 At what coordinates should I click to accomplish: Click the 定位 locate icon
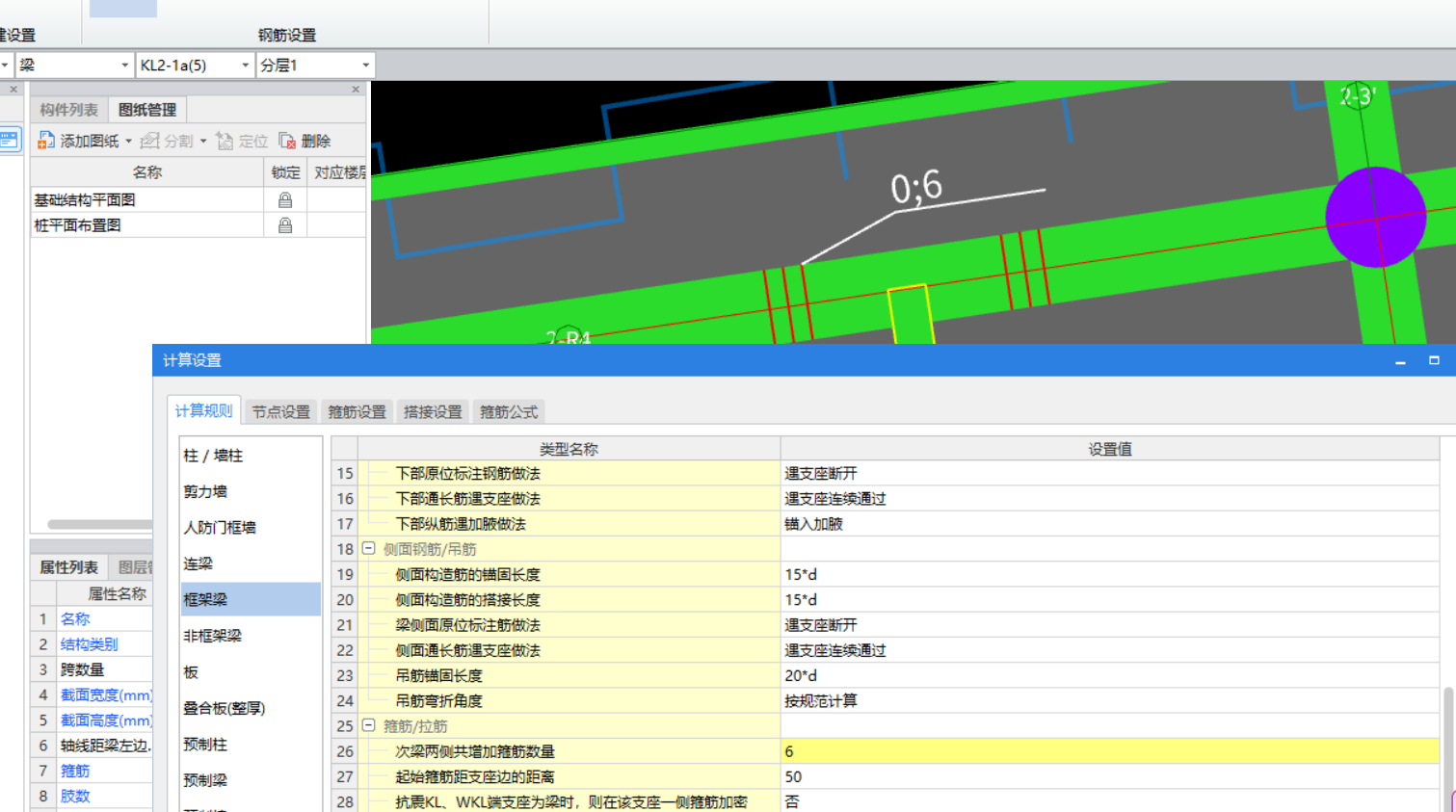(x=225, y=141)
